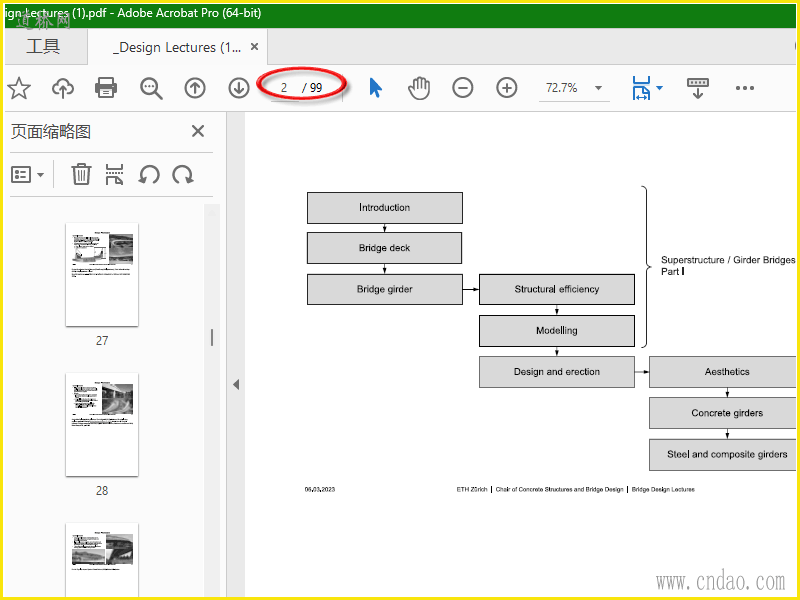Activate the selection arrow tool
Image resolution: width=800 pixels, height=600 pixels.
click(x=376, y=88)
